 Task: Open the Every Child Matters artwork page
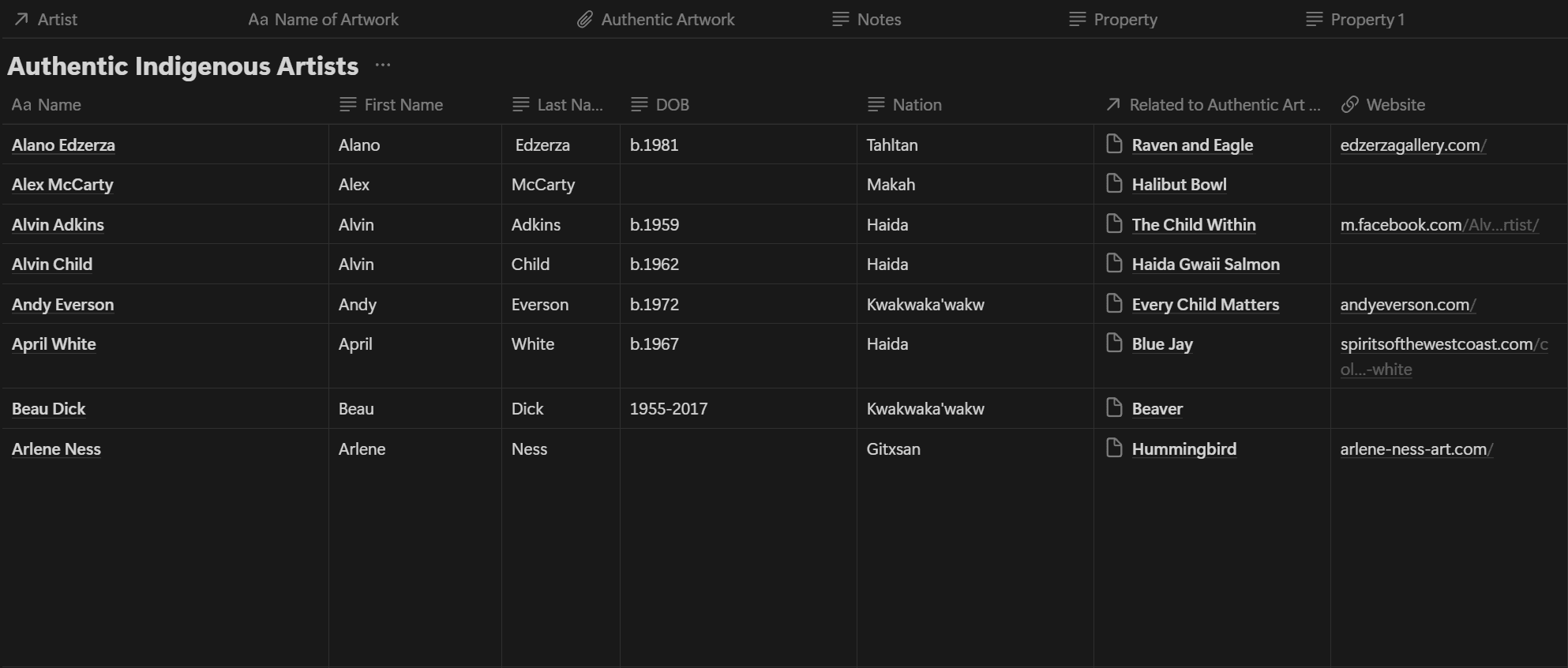[1205, 305]
